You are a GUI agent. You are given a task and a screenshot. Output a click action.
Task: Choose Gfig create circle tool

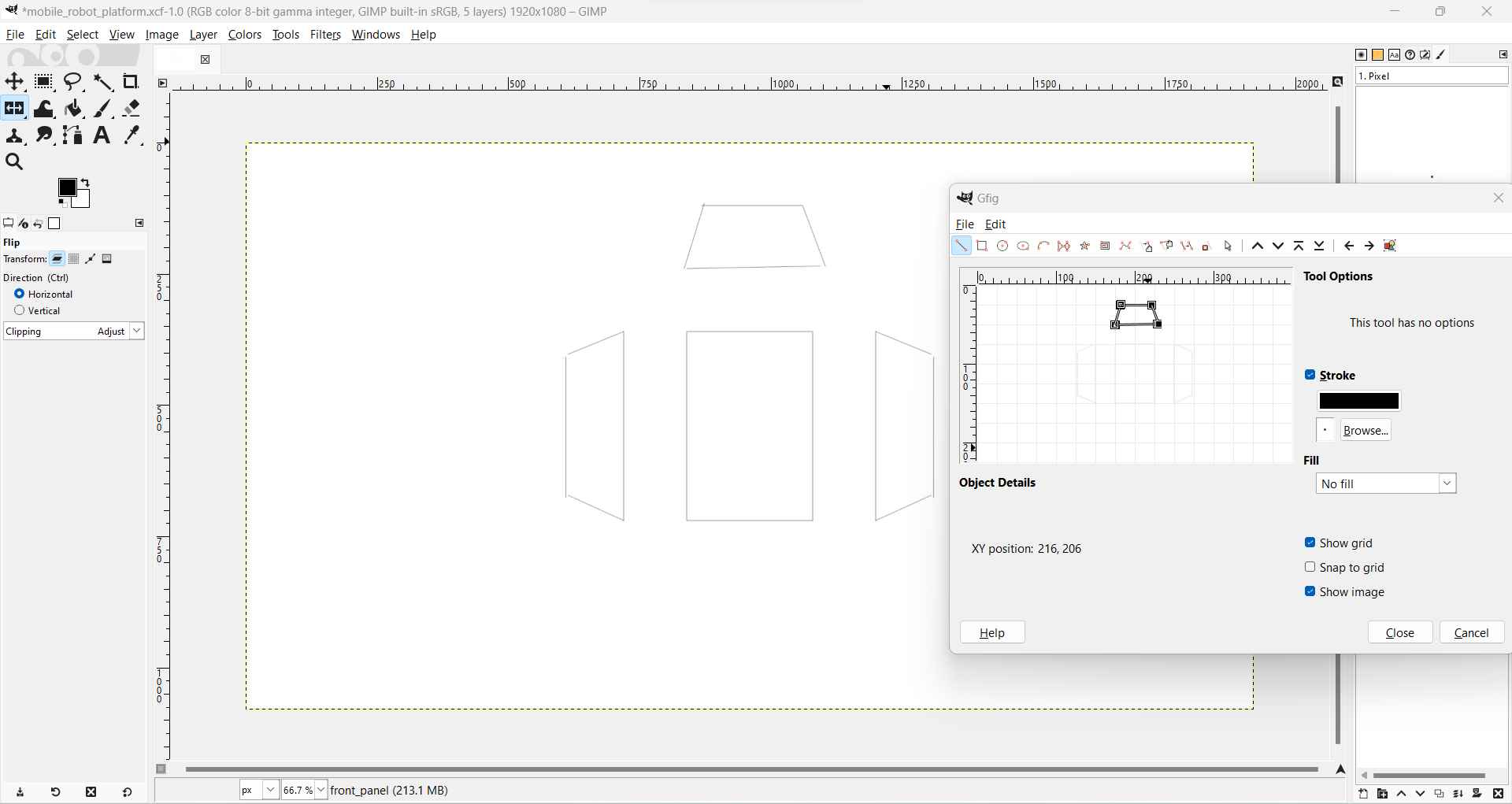pos(1002,246)
